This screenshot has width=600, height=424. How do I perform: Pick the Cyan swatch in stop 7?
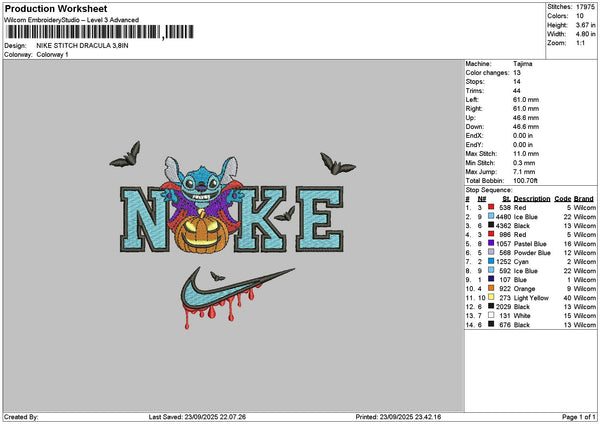coord(491,261)
